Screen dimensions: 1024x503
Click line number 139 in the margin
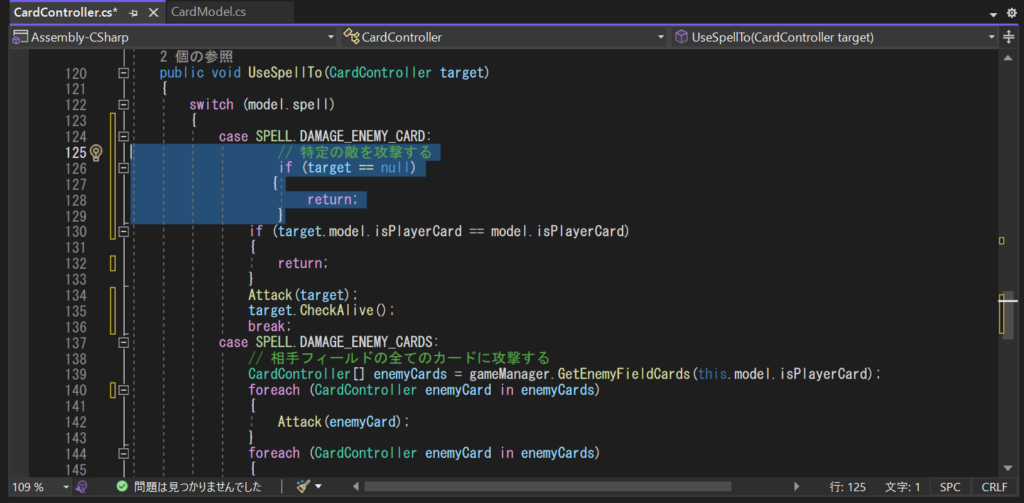[75, 374]
